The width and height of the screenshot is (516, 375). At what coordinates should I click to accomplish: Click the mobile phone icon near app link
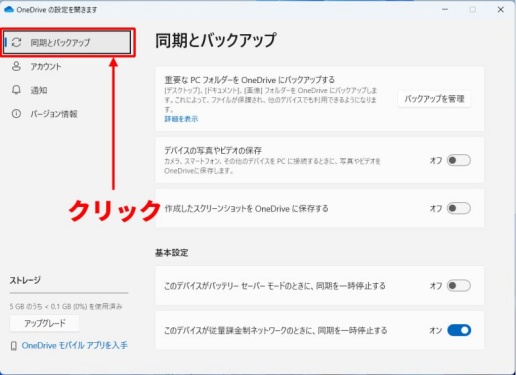coord(14,346)
